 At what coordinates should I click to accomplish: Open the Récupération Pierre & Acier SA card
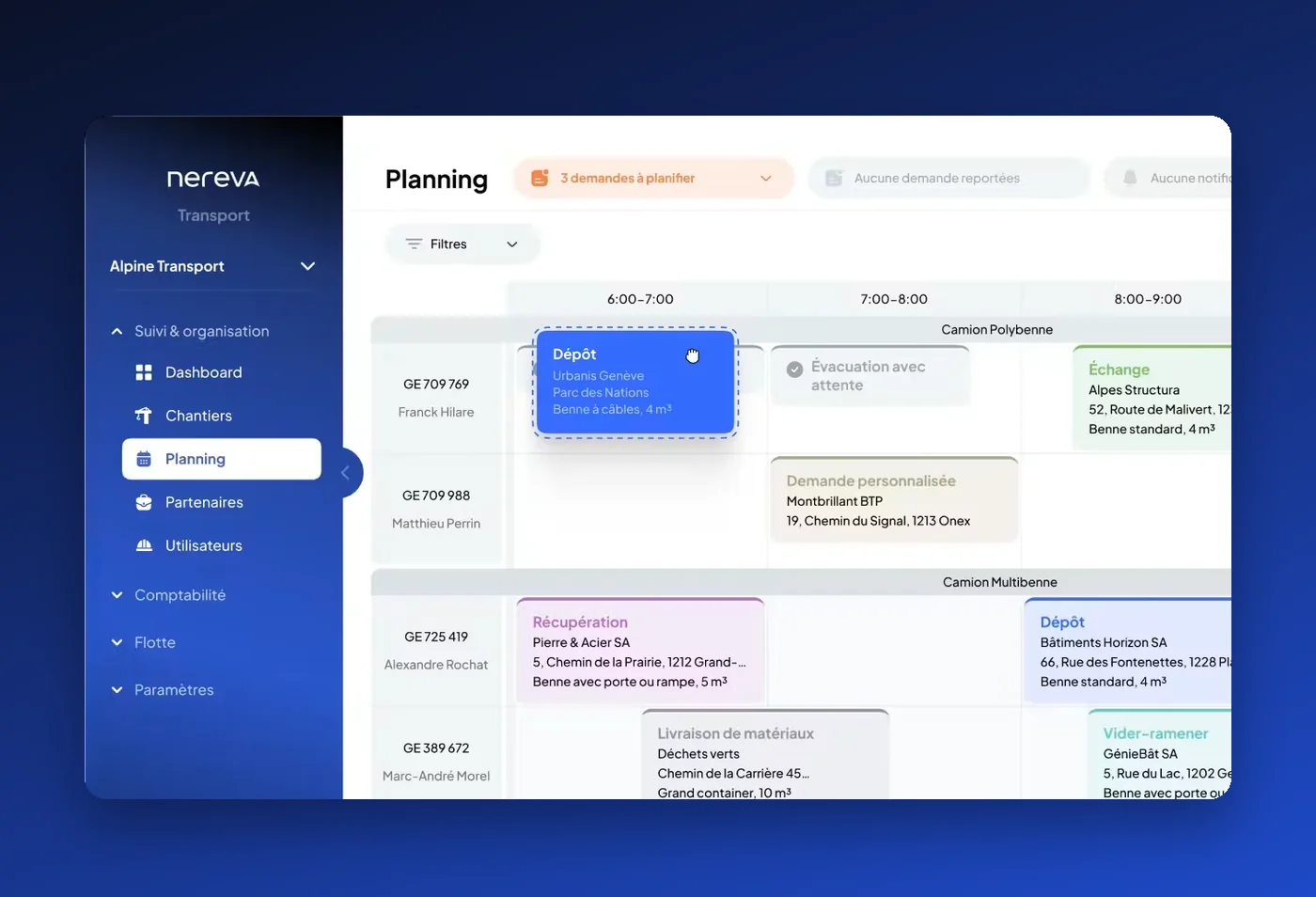(640, 650)
